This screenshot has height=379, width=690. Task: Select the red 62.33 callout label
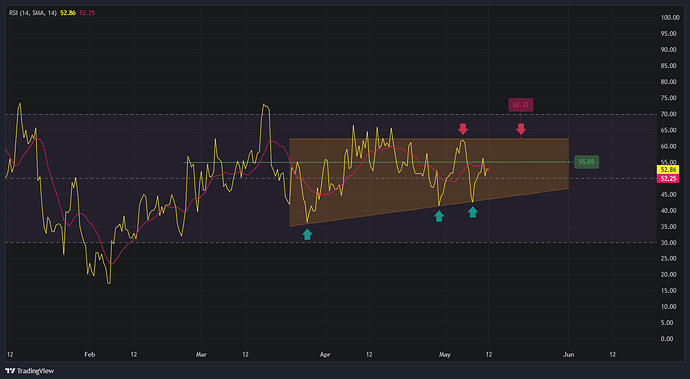(x=521, y=105)
